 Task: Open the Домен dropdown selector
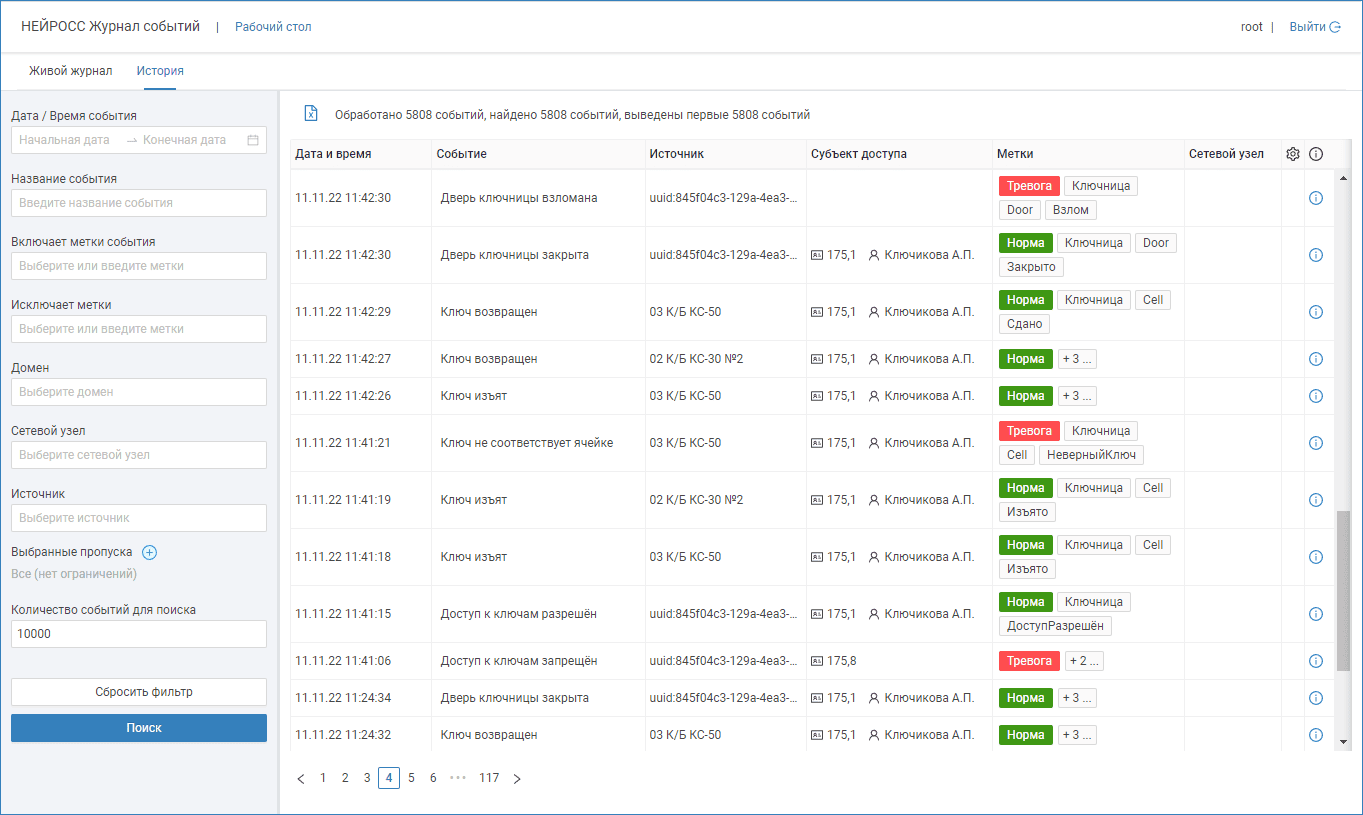pos(139,392)
